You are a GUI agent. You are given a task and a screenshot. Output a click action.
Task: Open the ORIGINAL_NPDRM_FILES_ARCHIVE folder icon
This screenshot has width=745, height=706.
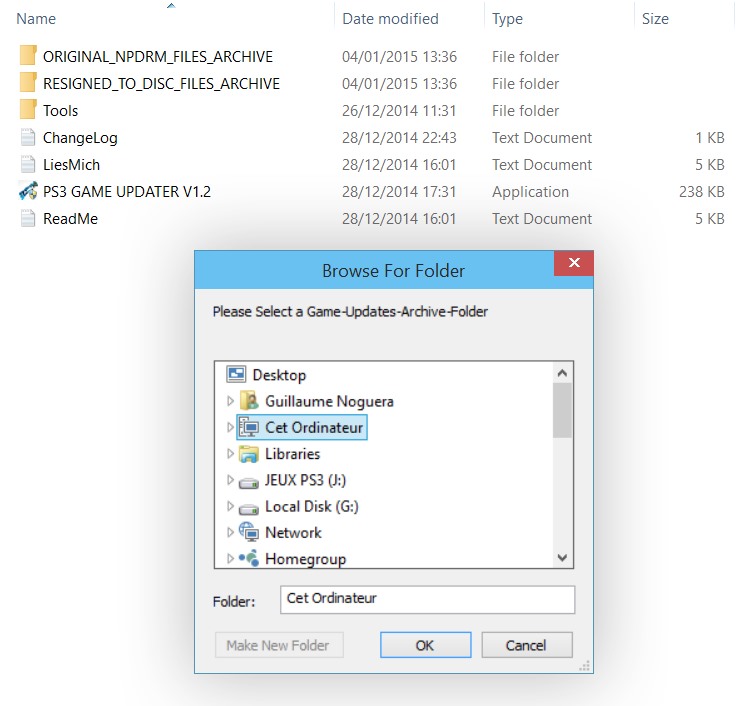tap(28, 56)
